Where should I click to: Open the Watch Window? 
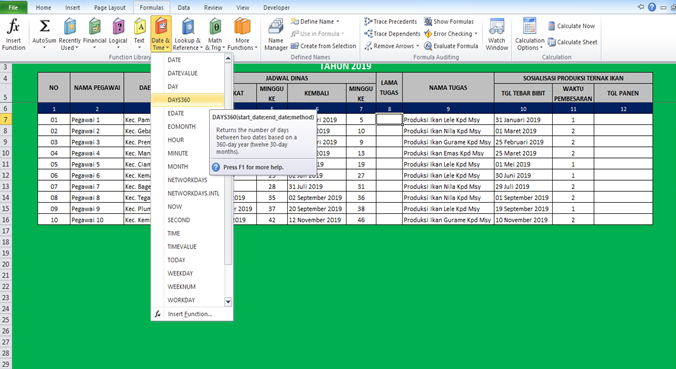497,35
